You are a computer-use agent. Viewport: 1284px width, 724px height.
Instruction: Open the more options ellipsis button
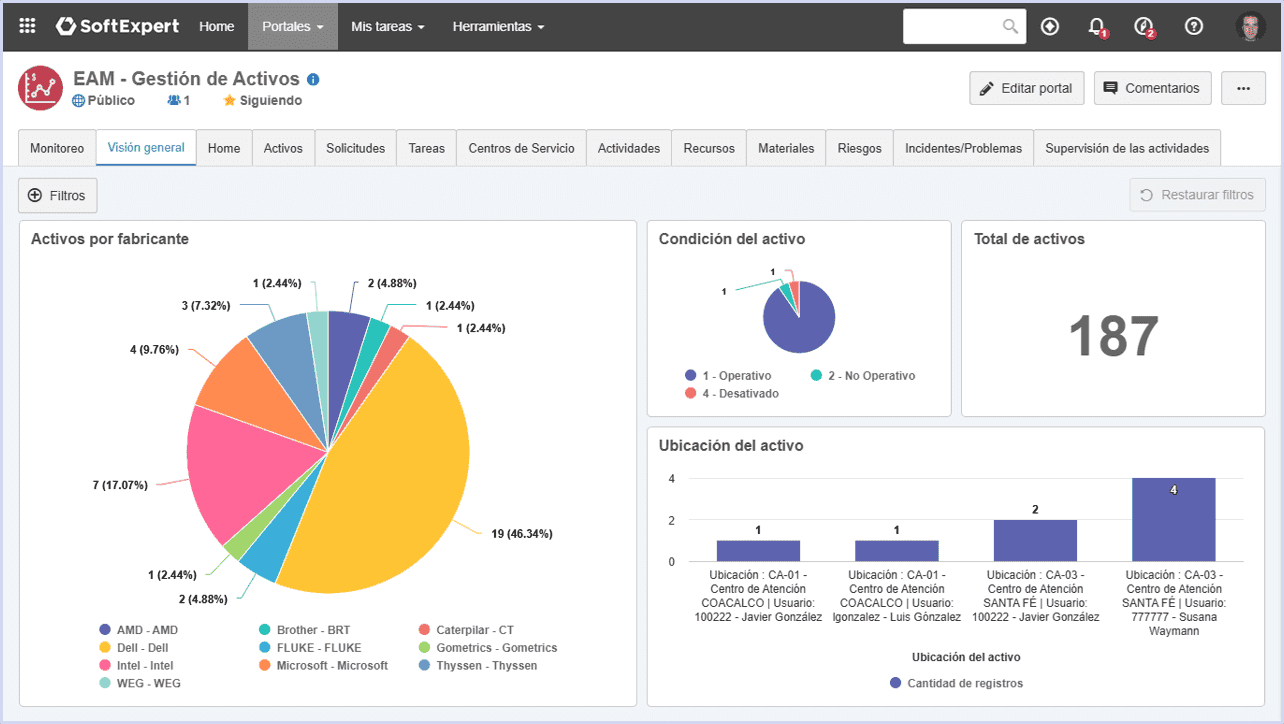tap(1243, 88)
